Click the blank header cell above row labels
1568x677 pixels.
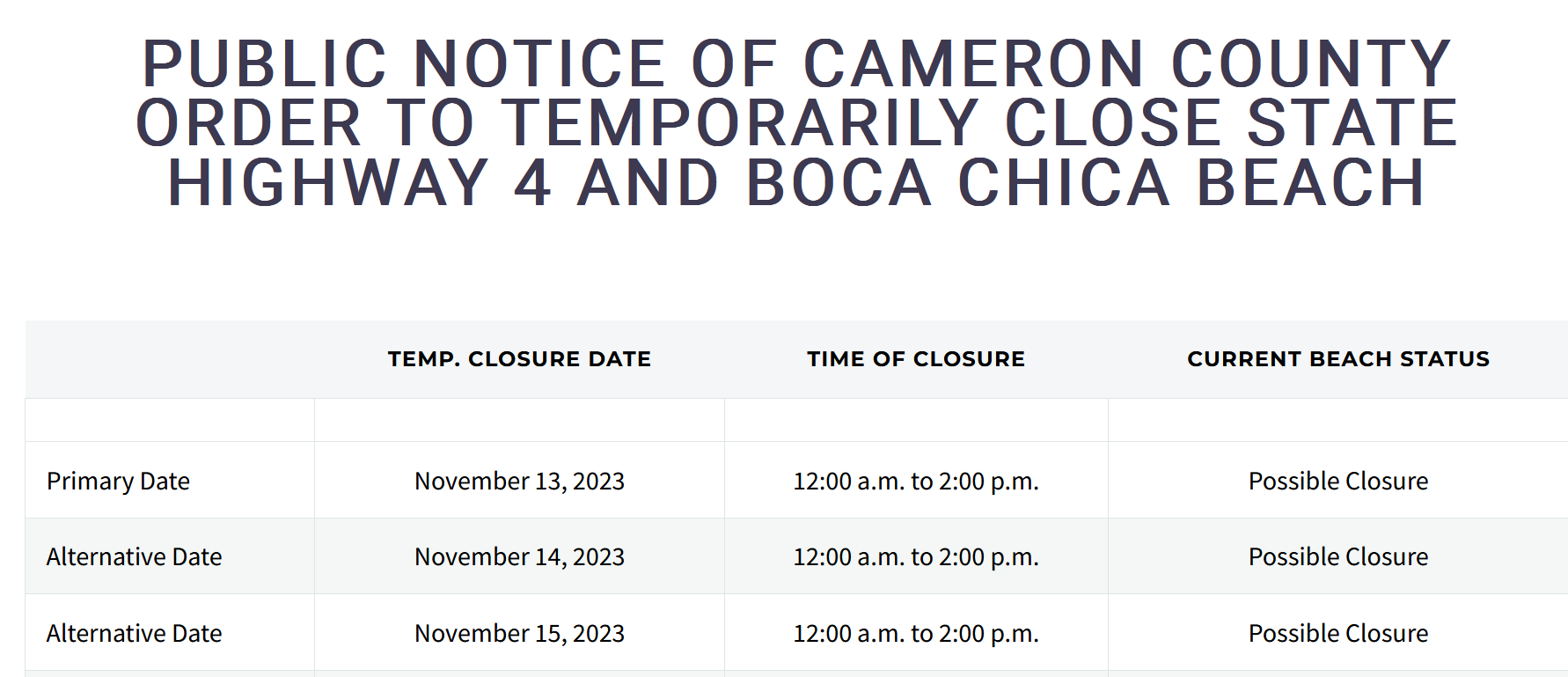(x=170, y=359)
